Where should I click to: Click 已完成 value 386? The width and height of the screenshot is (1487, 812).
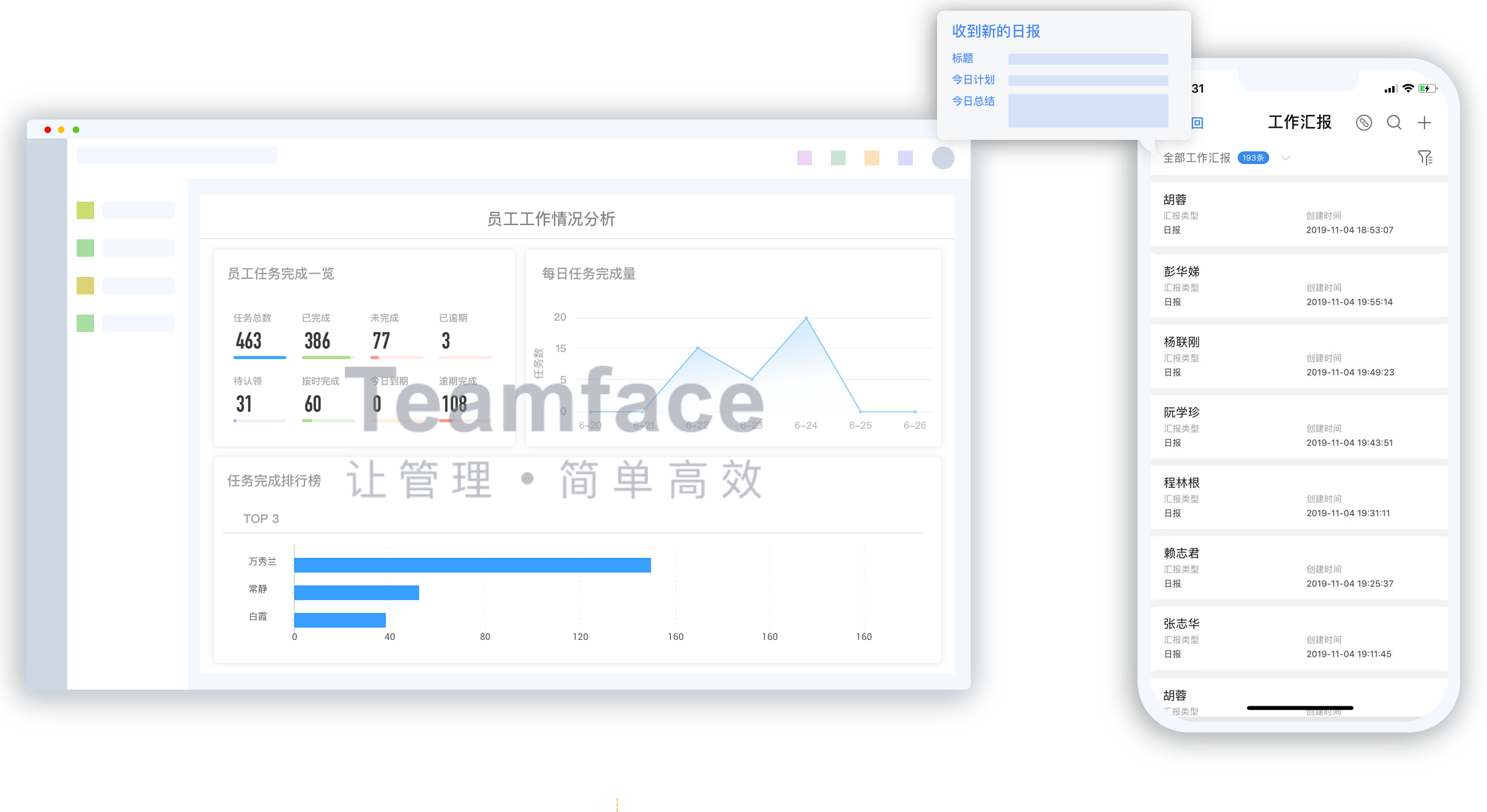tap(317, 341)
